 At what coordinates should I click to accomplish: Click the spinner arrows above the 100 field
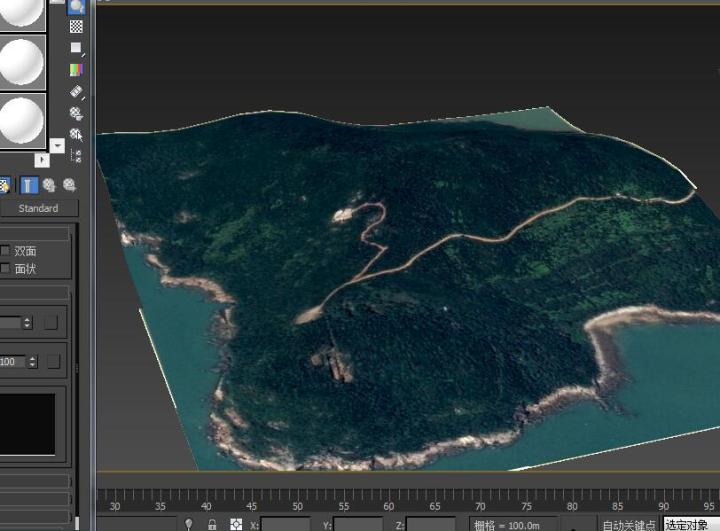click(28, 322)
